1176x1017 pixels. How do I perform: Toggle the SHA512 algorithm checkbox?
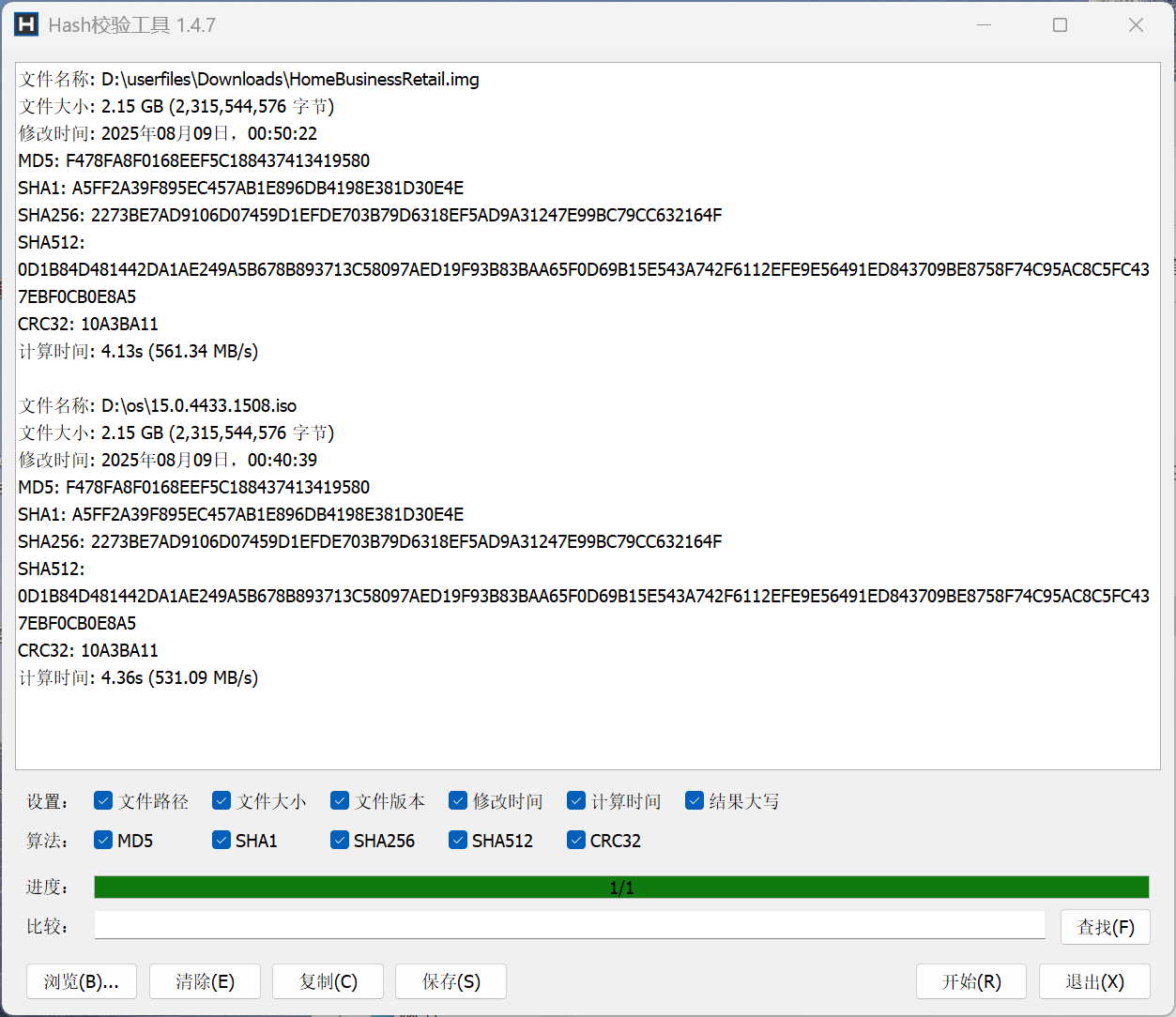click(459, 841)
